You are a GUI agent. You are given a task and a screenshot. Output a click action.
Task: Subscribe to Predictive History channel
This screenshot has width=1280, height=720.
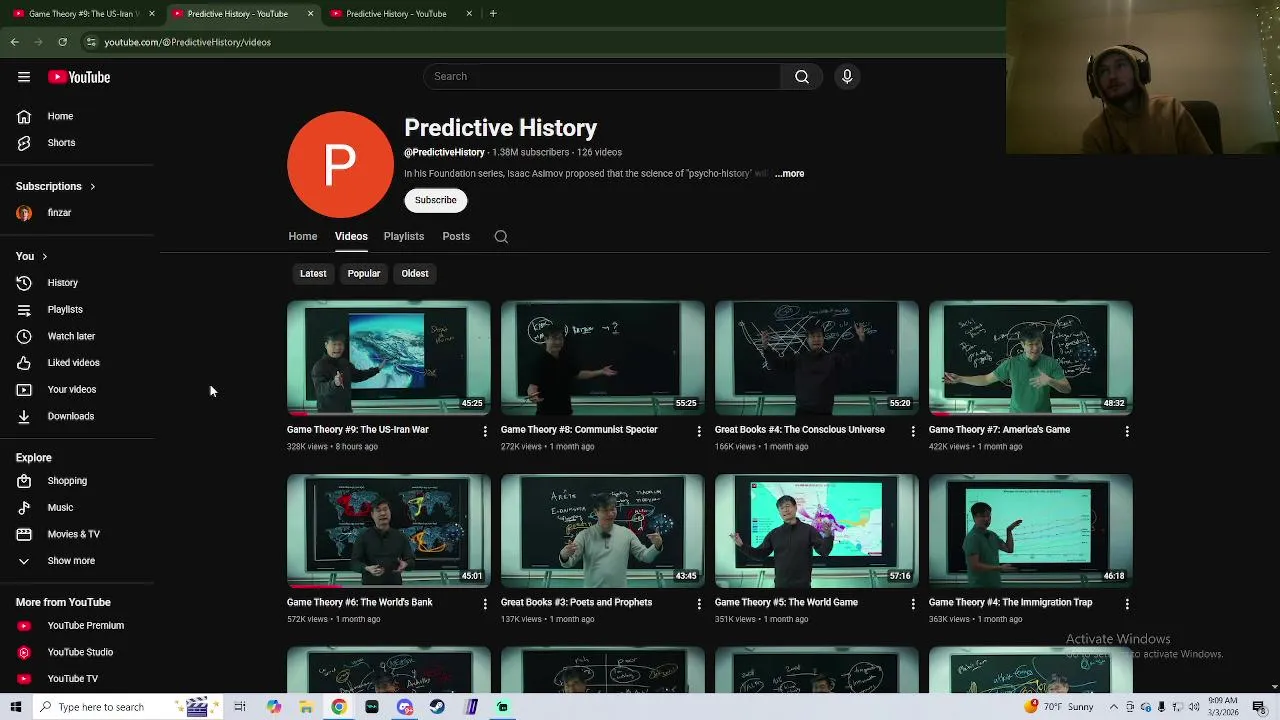(x=436, y=200)
